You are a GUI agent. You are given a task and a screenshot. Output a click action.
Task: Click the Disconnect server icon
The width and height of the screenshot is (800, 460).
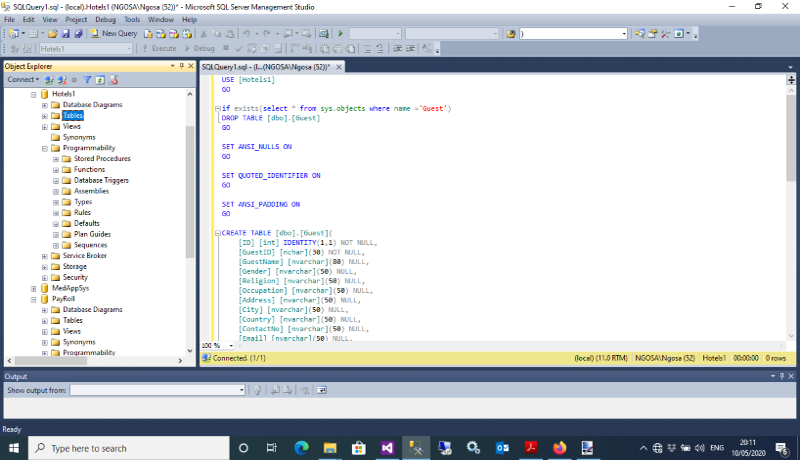62,80
